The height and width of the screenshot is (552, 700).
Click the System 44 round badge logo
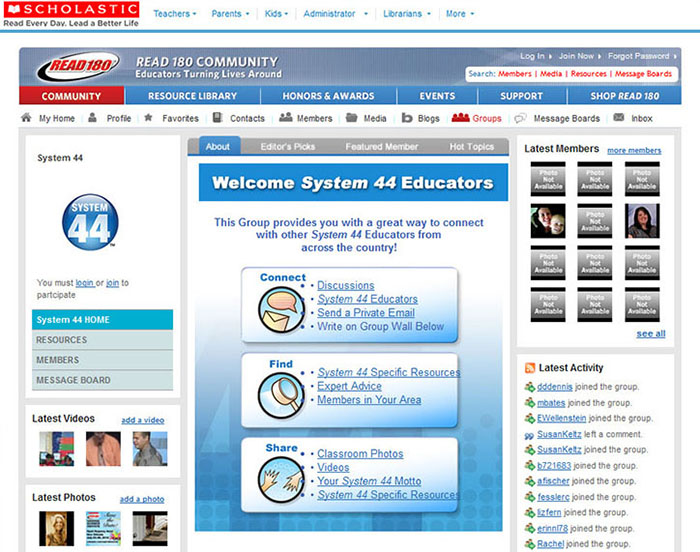pyautogui.click(x=91, y=222)
